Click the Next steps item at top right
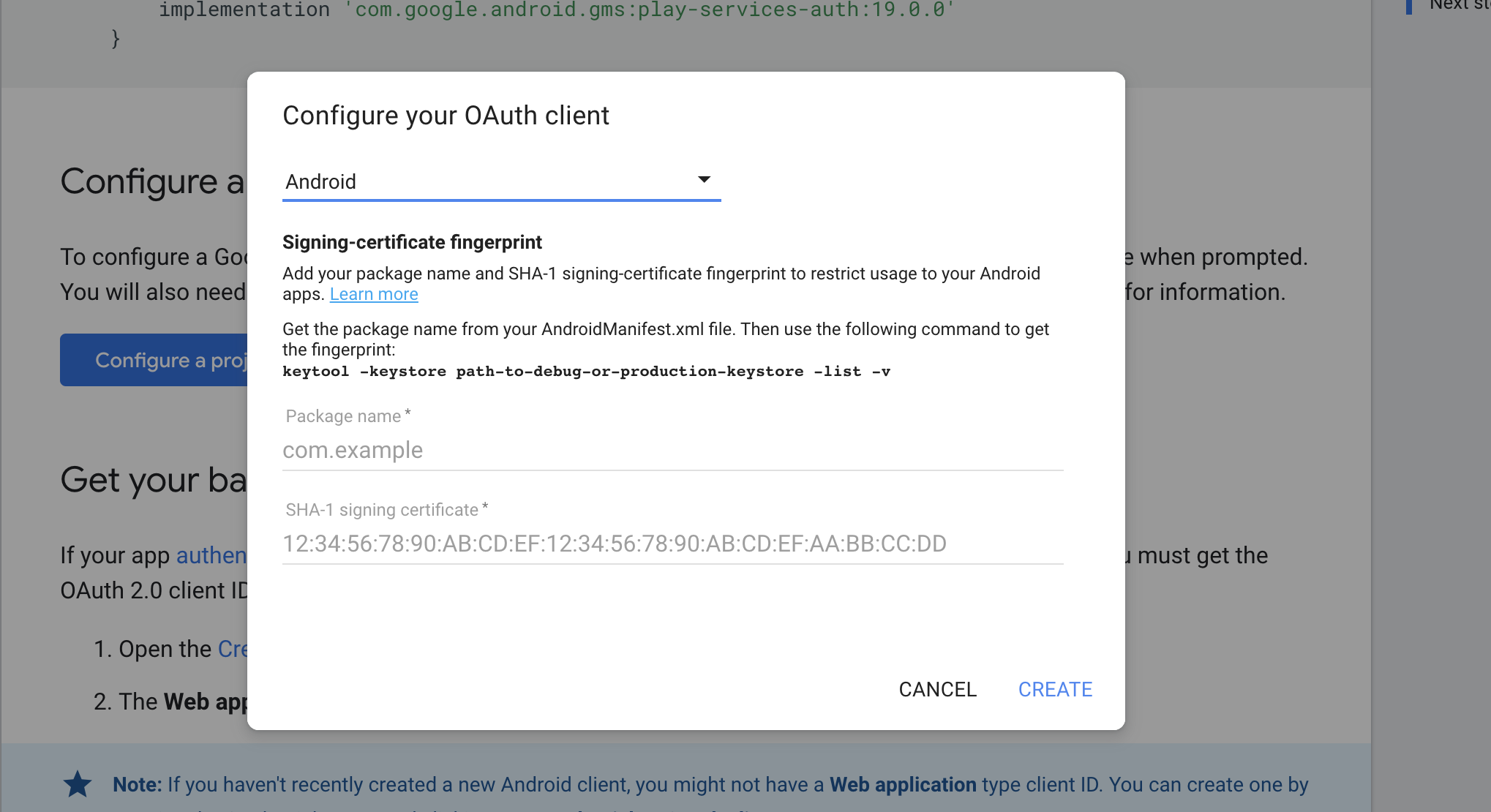Viewport: 1491px width, 812px height. [x=1459, y=6]
